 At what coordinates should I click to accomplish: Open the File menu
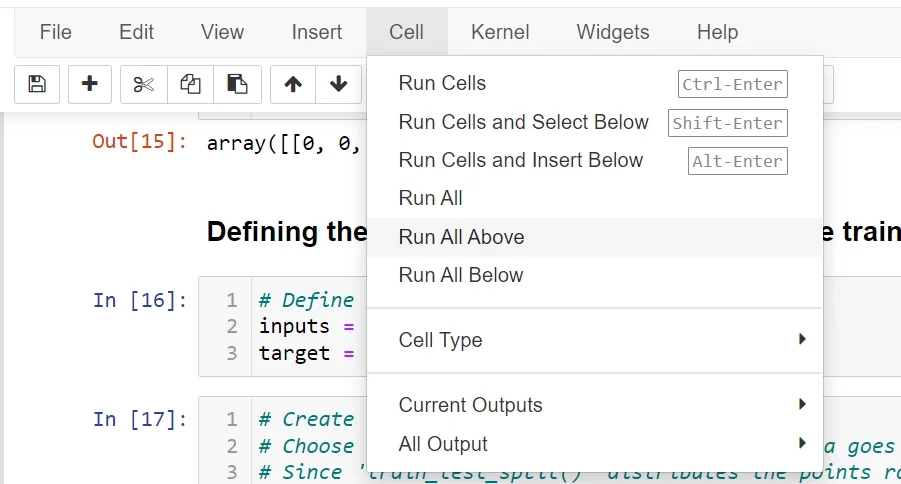pos(56,32)
